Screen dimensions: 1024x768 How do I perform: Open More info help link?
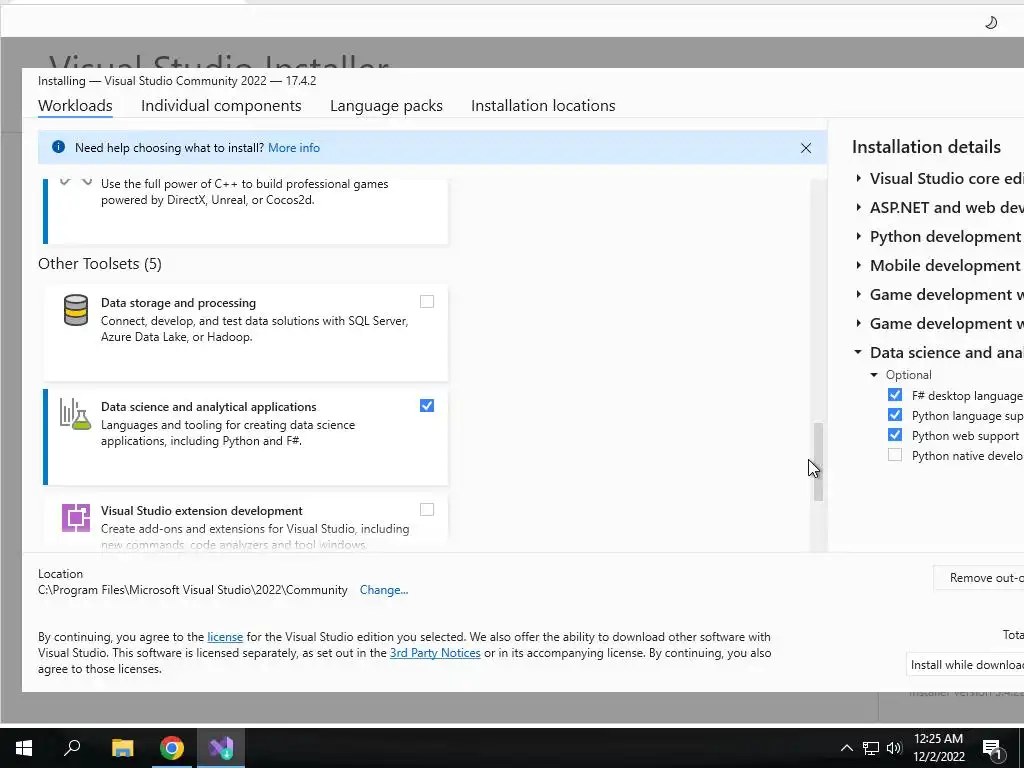[x=294, y=148]
